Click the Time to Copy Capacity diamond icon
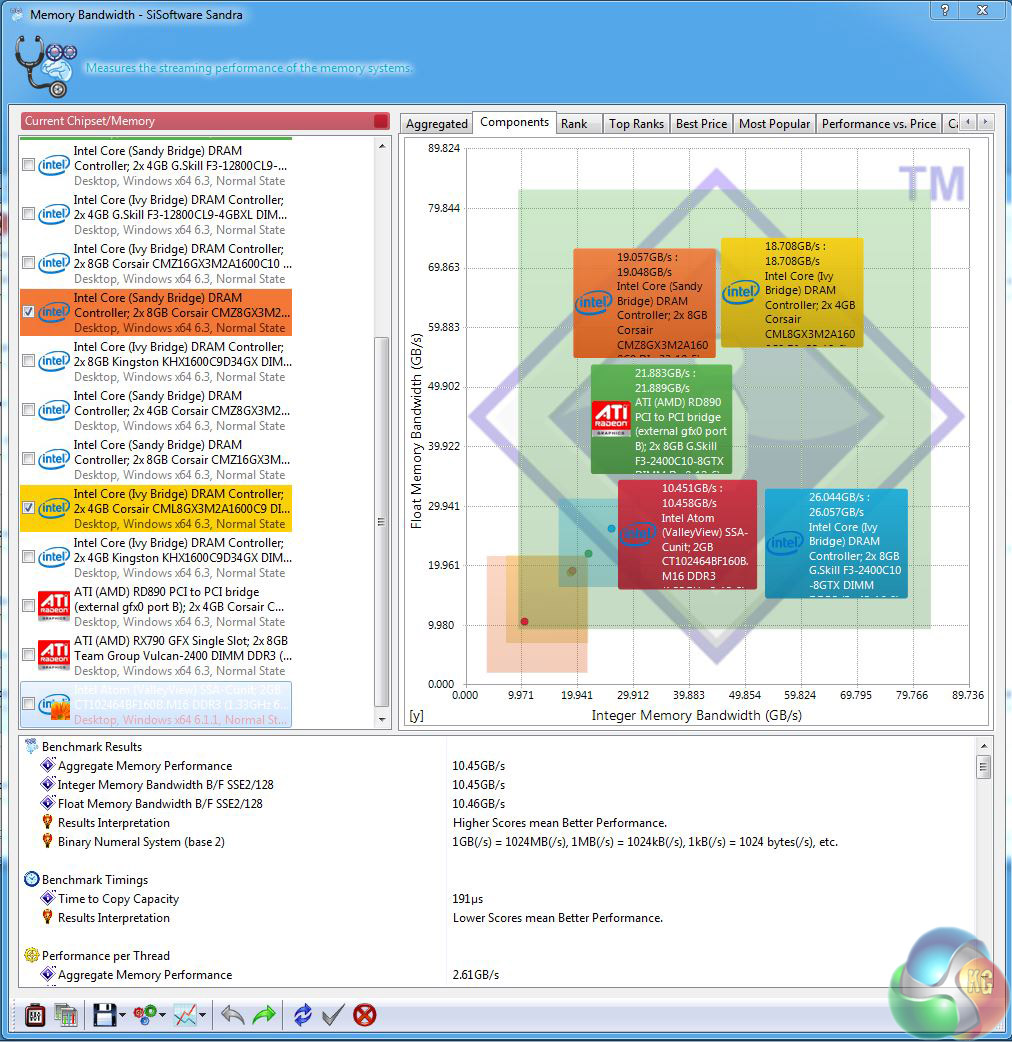This screenshot has height=1042, width=1012. coord(47,898)
